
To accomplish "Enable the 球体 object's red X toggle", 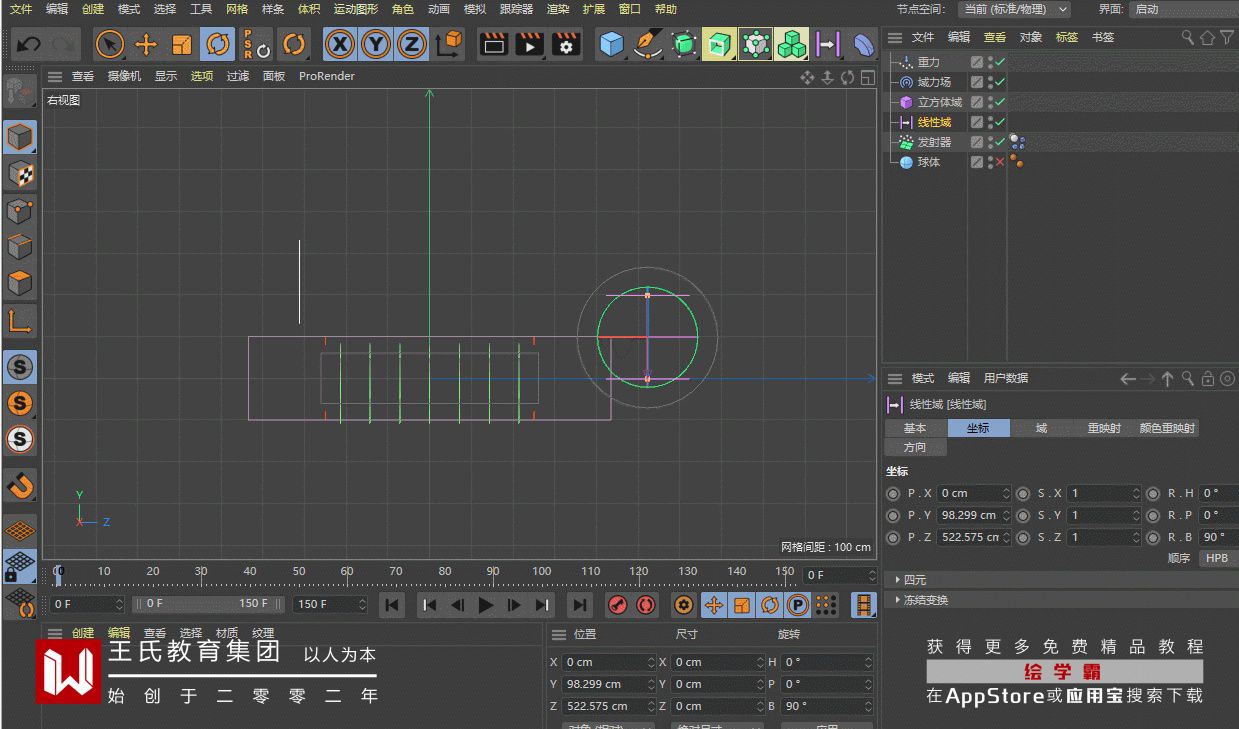I will tap(999, 162).
